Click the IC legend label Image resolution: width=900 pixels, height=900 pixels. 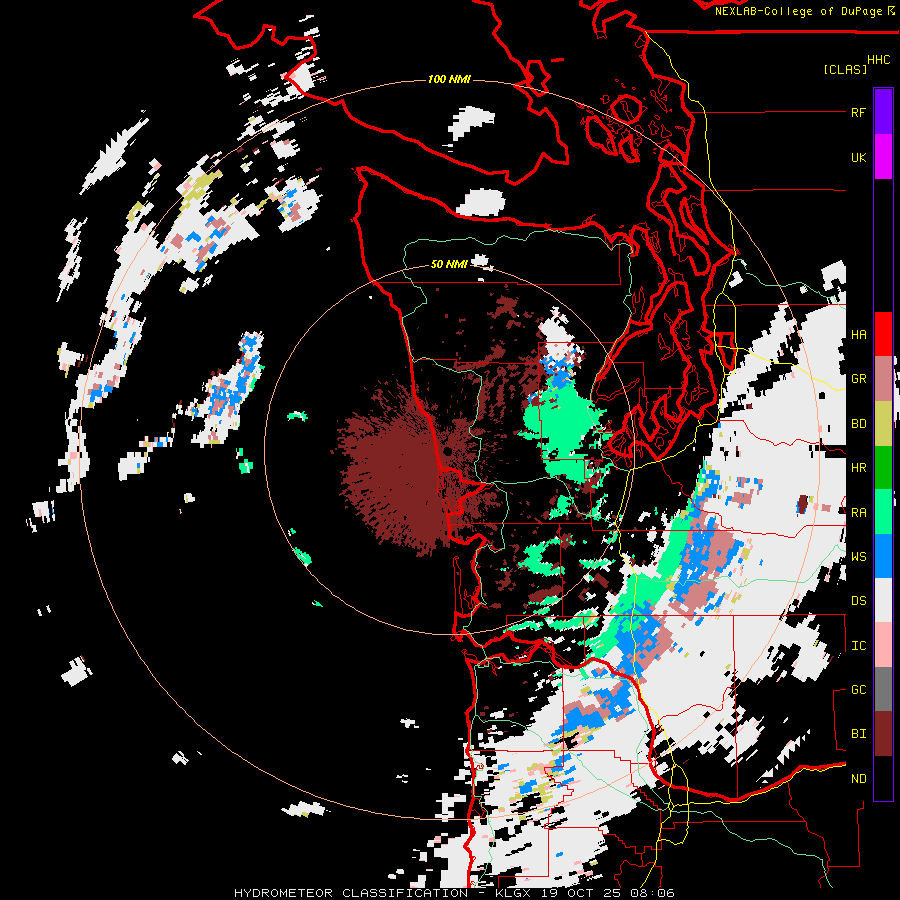point(858,646)
